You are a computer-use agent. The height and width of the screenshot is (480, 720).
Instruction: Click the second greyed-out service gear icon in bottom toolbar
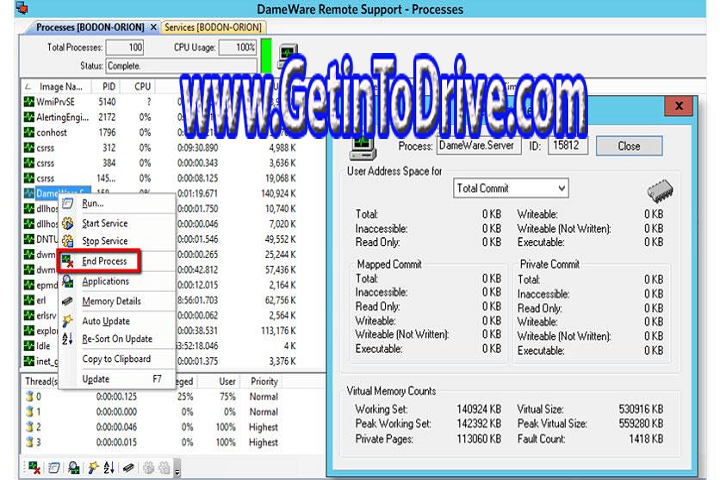tap(164, 468)
